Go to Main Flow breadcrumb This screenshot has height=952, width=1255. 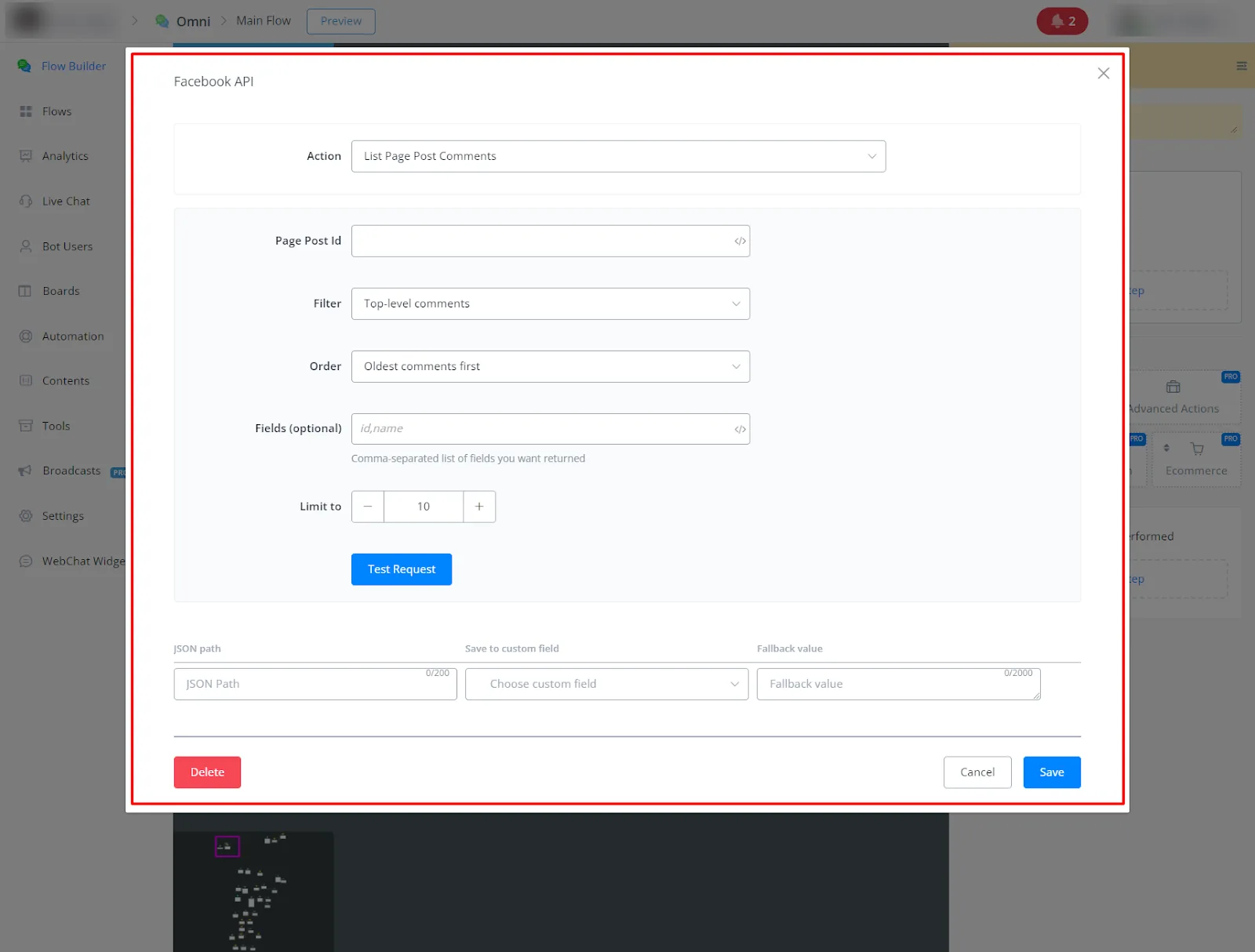point(264,21)
